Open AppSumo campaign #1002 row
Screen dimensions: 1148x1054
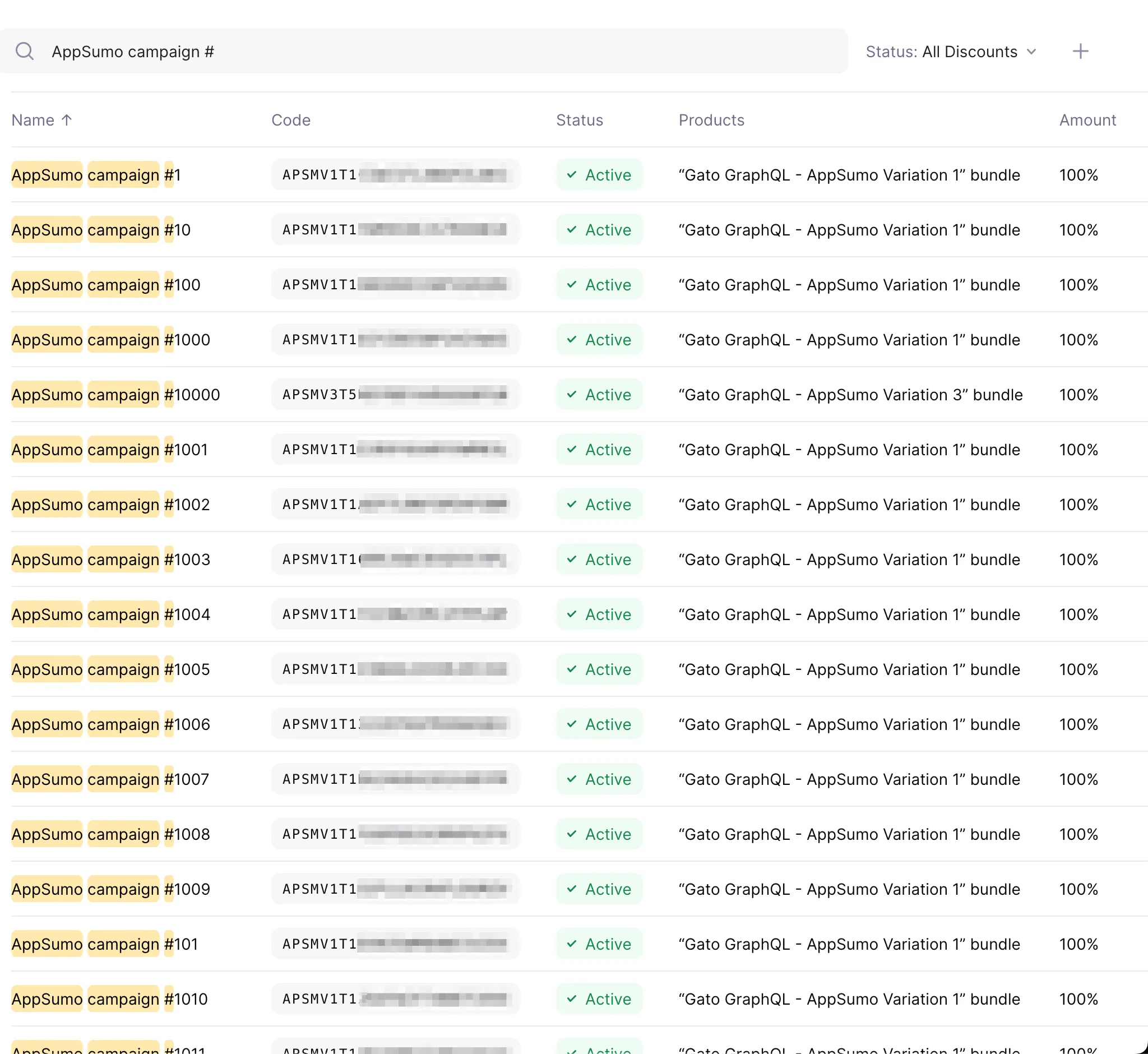pos(580,504)
